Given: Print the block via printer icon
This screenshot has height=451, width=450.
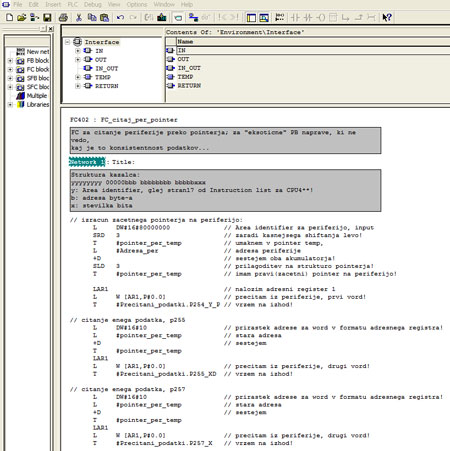Looking at the screenshot, I should [x=63, y=17].
